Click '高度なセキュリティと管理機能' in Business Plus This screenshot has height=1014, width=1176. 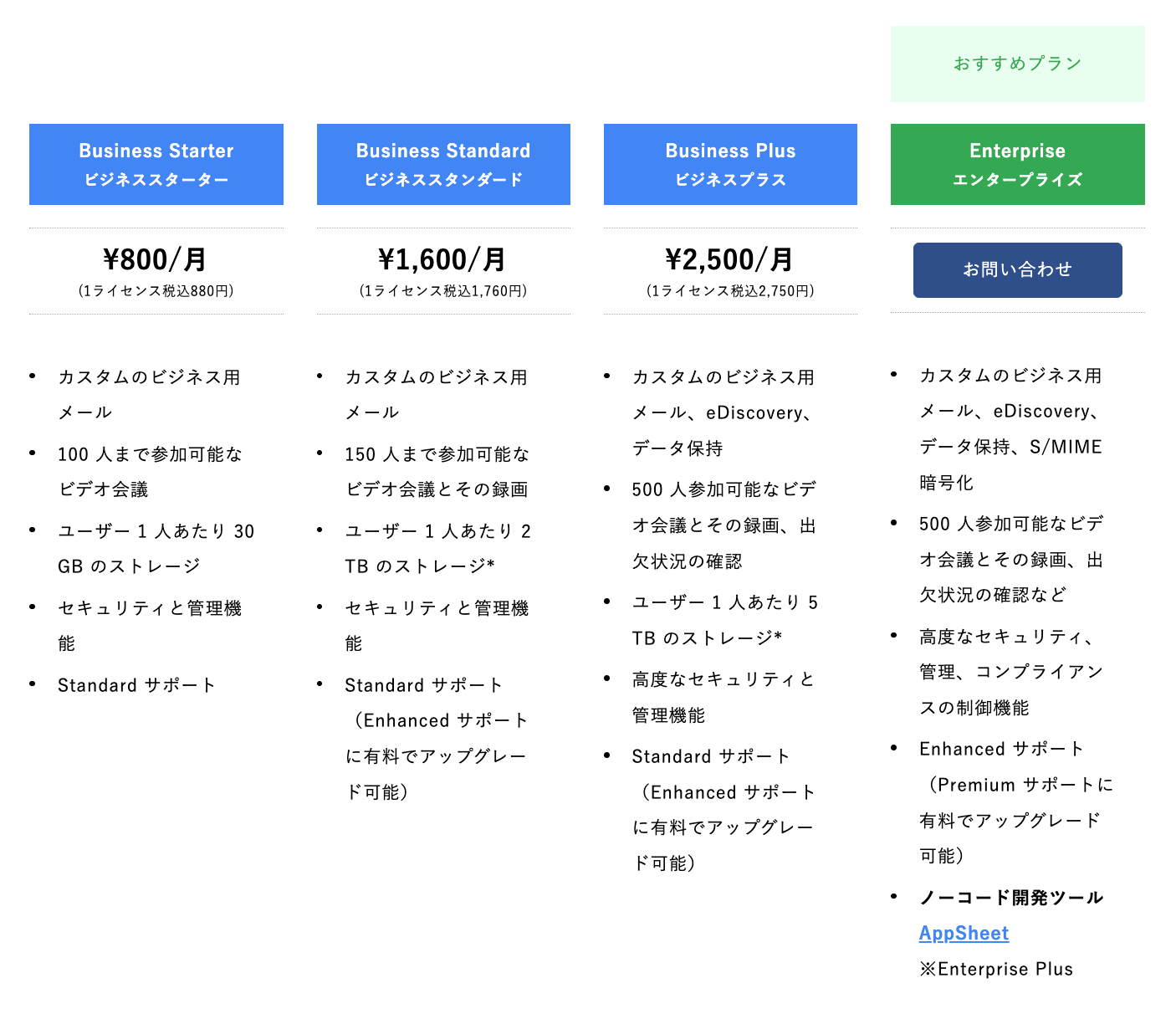pyautogui.click(x=723, y=697)
